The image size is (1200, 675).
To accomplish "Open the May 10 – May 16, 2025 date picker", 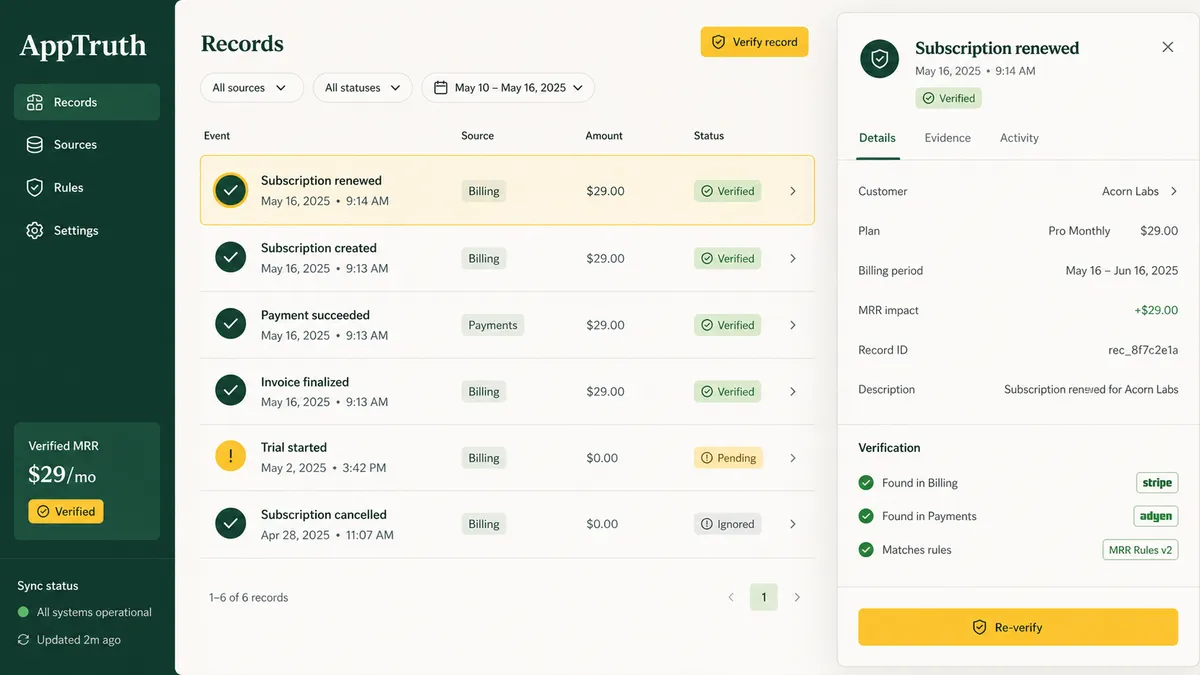I will click(508, 88).
